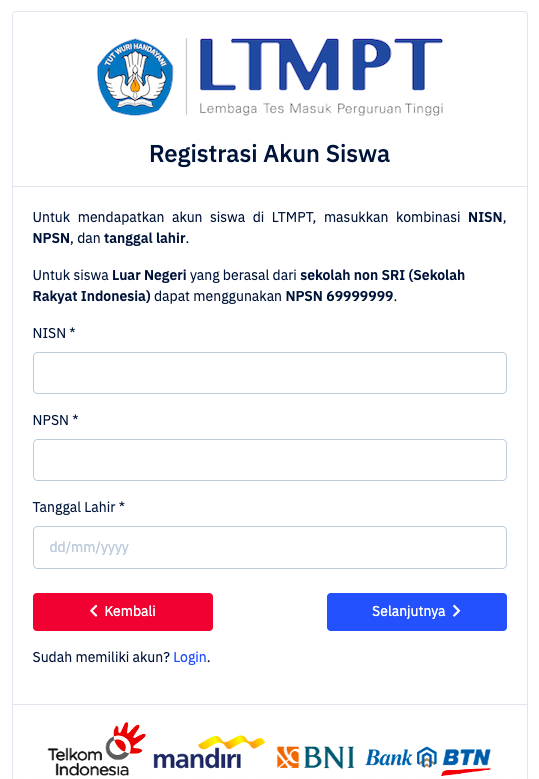Image resolution: width=539 pixels, height=779 pixels.
Task: Click the Mandiri bank logo
Action: [x=209, y=753]
